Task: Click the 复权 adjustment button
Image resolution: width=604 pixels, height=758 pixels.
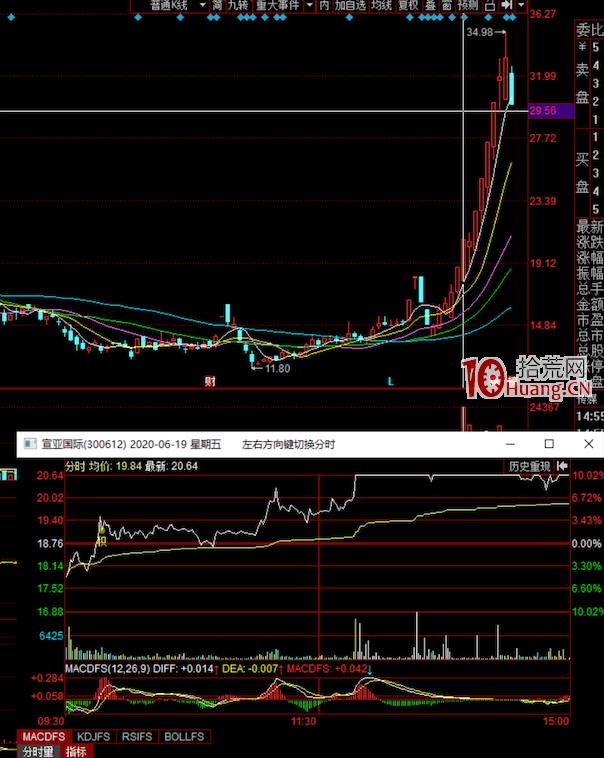Action: pyautogui.click(x=408, y=5)
